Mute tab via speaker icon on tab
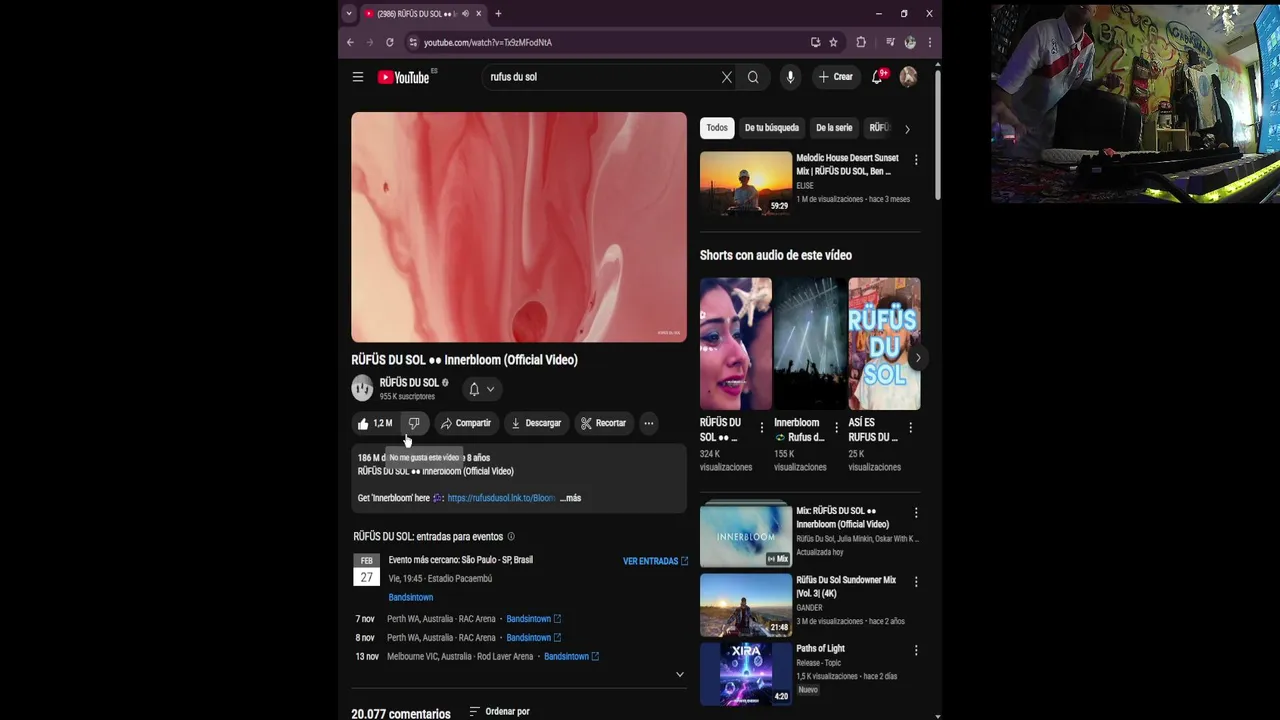1280x720 pixels. click(465, 14)
